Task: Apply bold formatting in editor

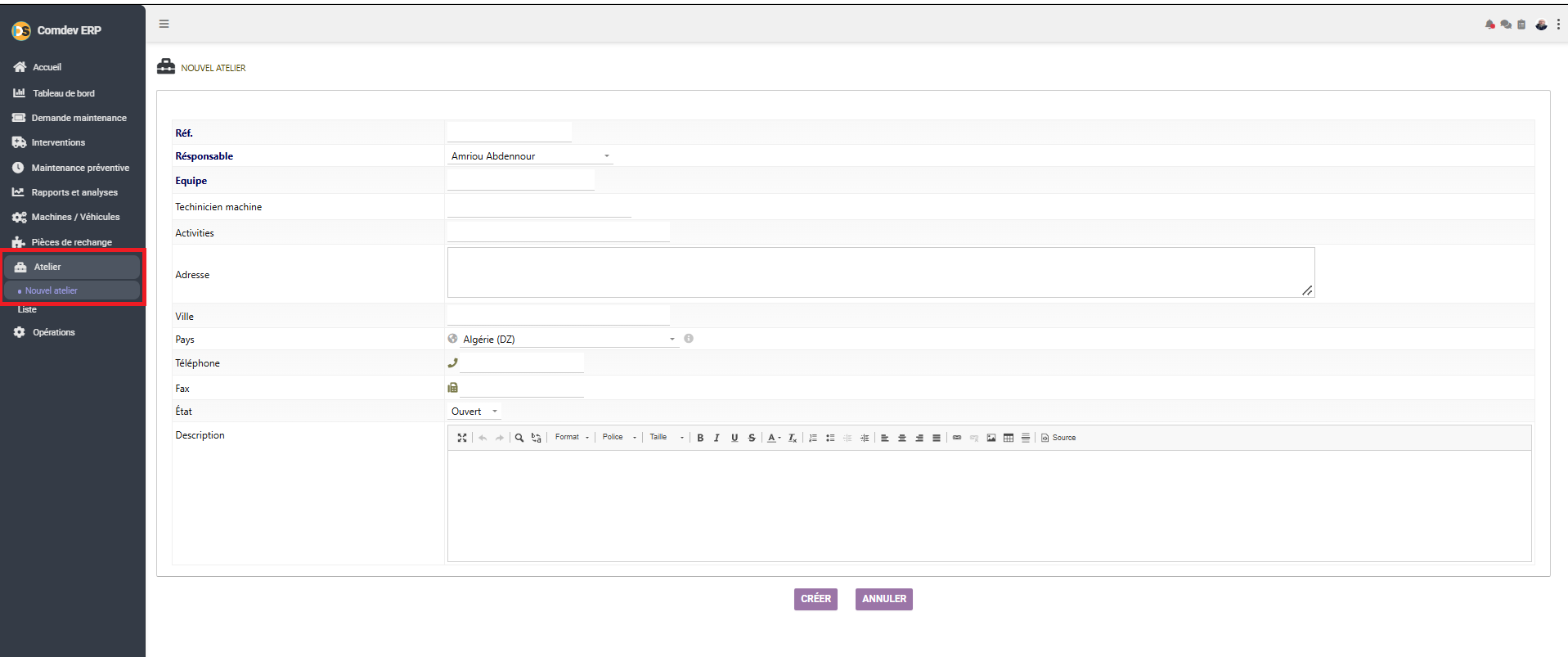Action: (700, 438)
